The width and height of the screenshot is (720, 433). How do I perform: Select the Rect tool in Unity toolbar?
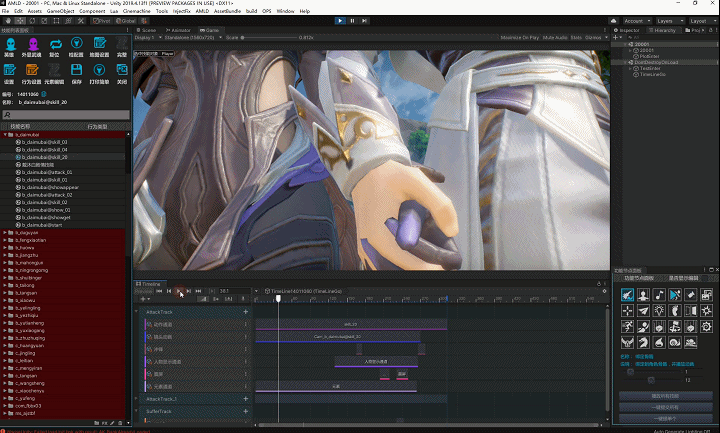click(x=56, y=21)
